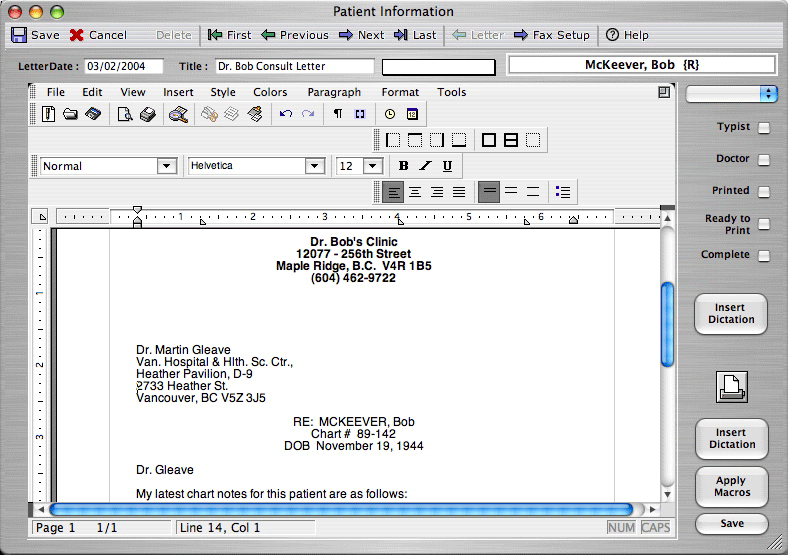Apply bottom border to paragraph

click(x=459, y=140)
